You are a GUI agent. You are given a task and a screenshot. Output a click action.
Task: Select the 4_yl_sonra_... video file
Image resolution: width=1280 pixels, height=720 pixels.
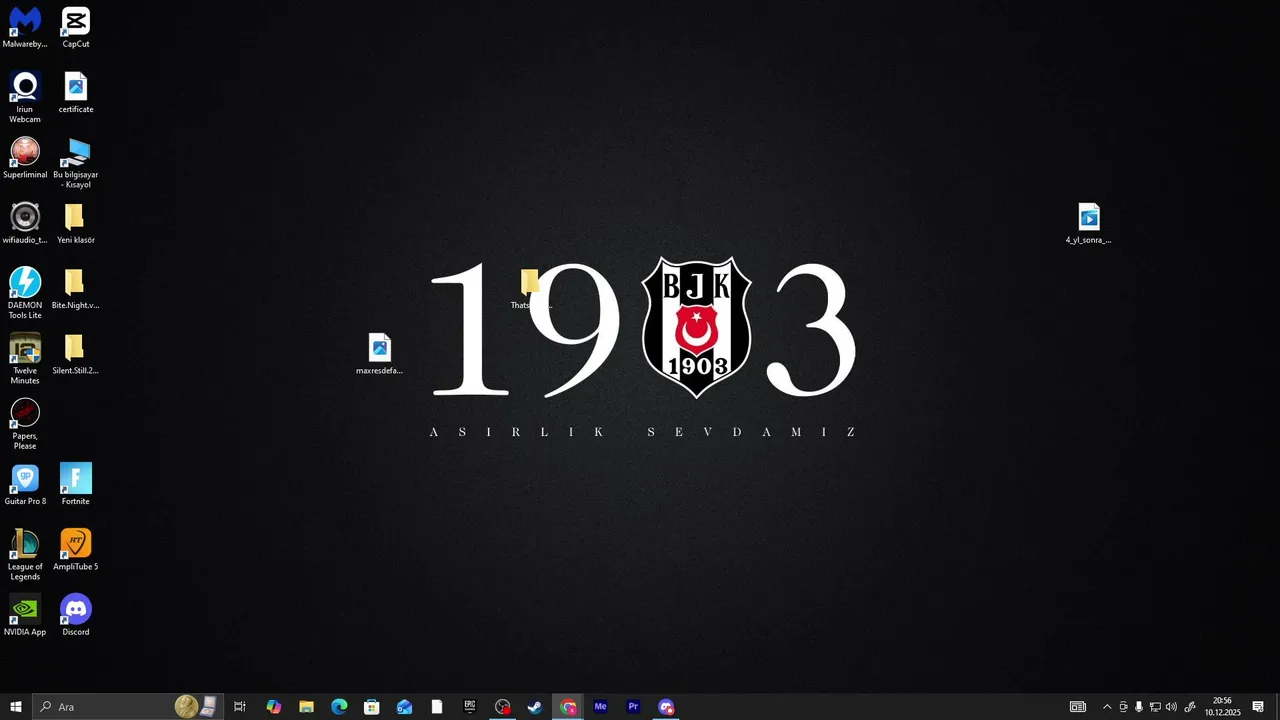[1088, 223]
